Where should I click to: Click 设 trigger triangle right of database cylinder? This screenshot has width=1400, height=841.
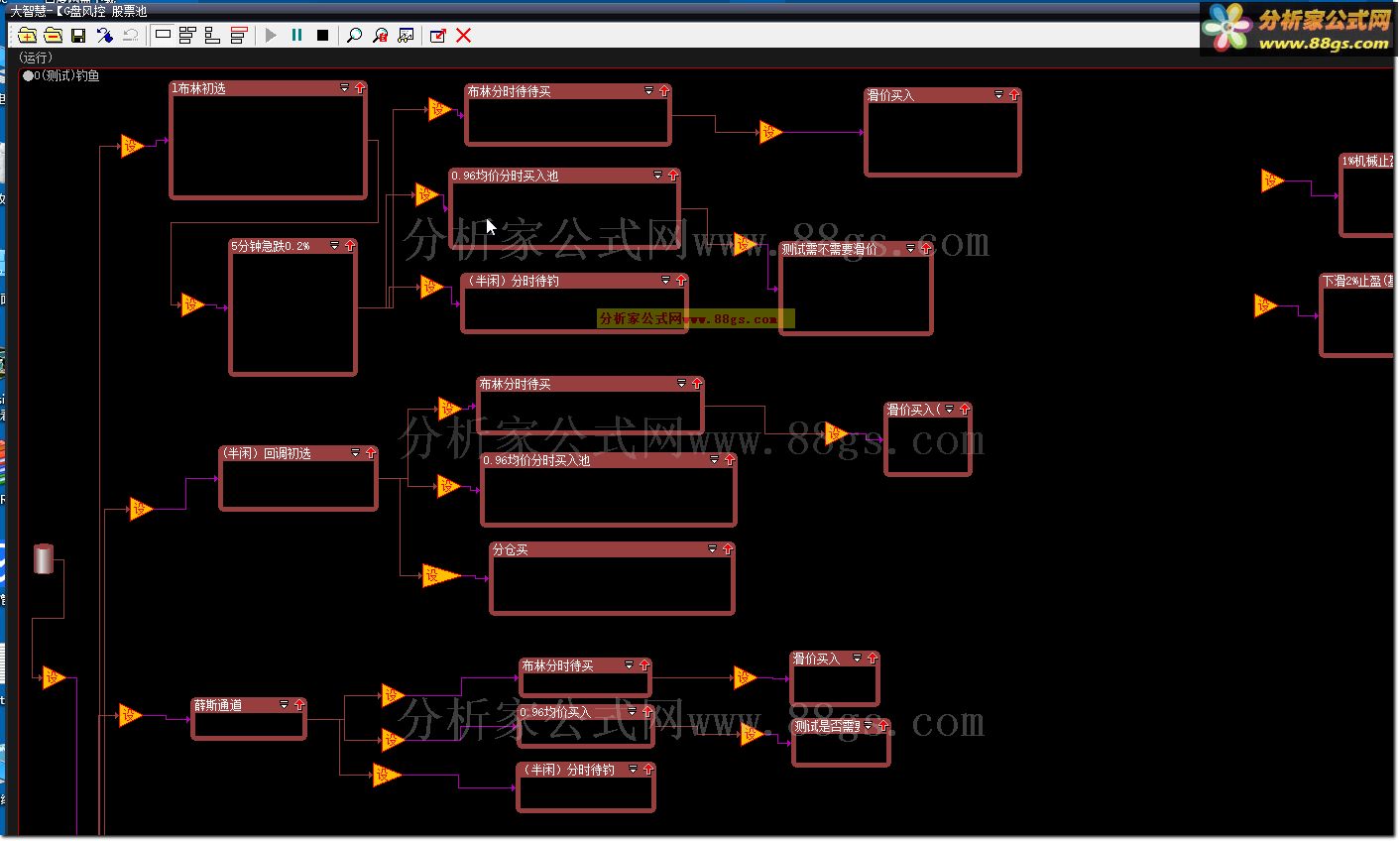pos(53,677)
